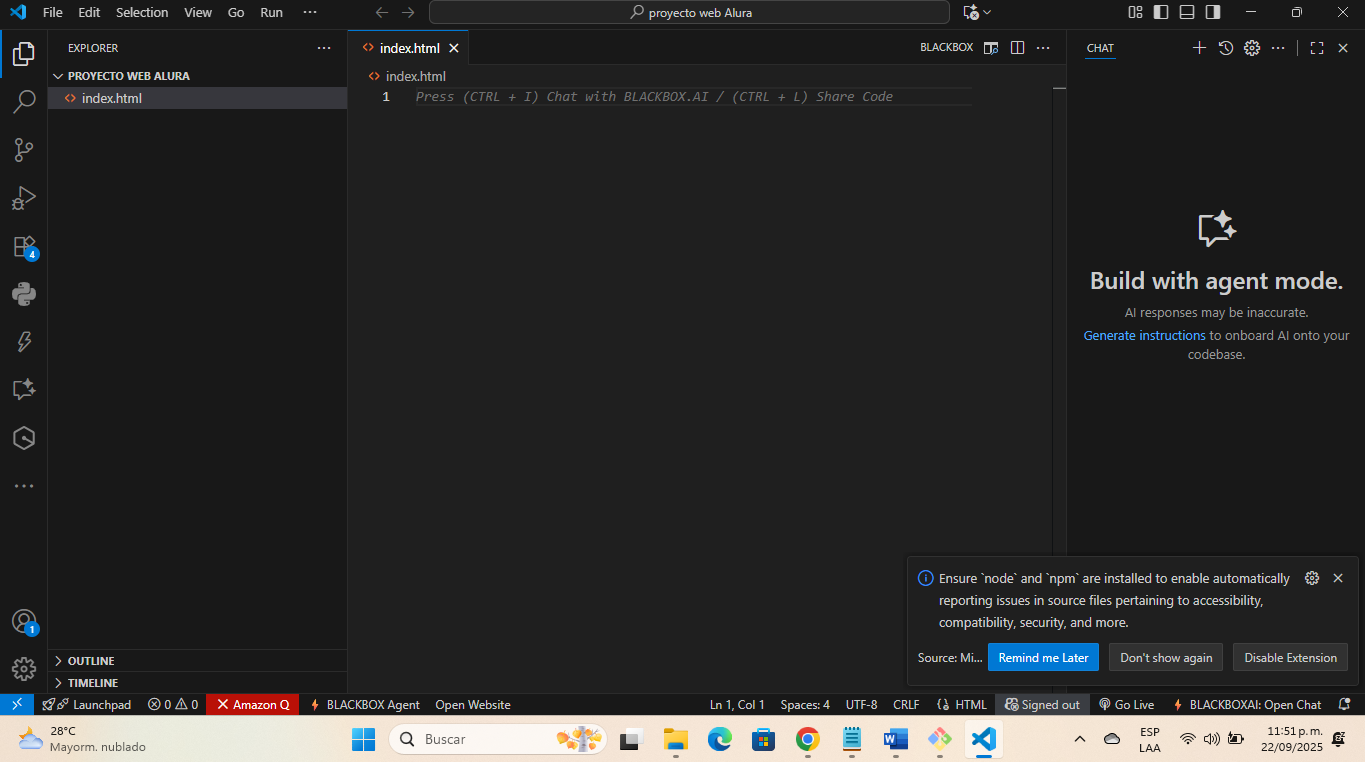
Task: Open the Go menu
Action: point(236,13)
